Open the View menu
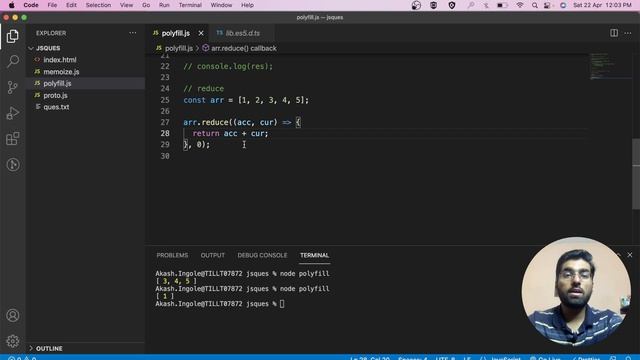Viewport: 640px width, 360px height. tap(126, 5)
